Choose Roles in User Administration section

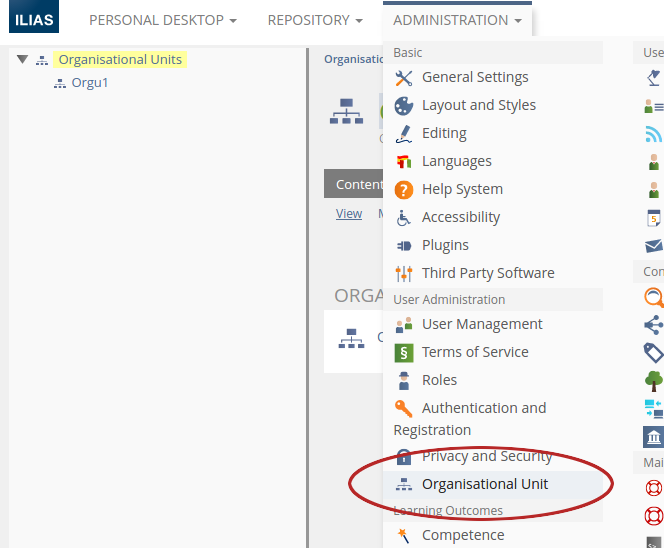point(439,381)
